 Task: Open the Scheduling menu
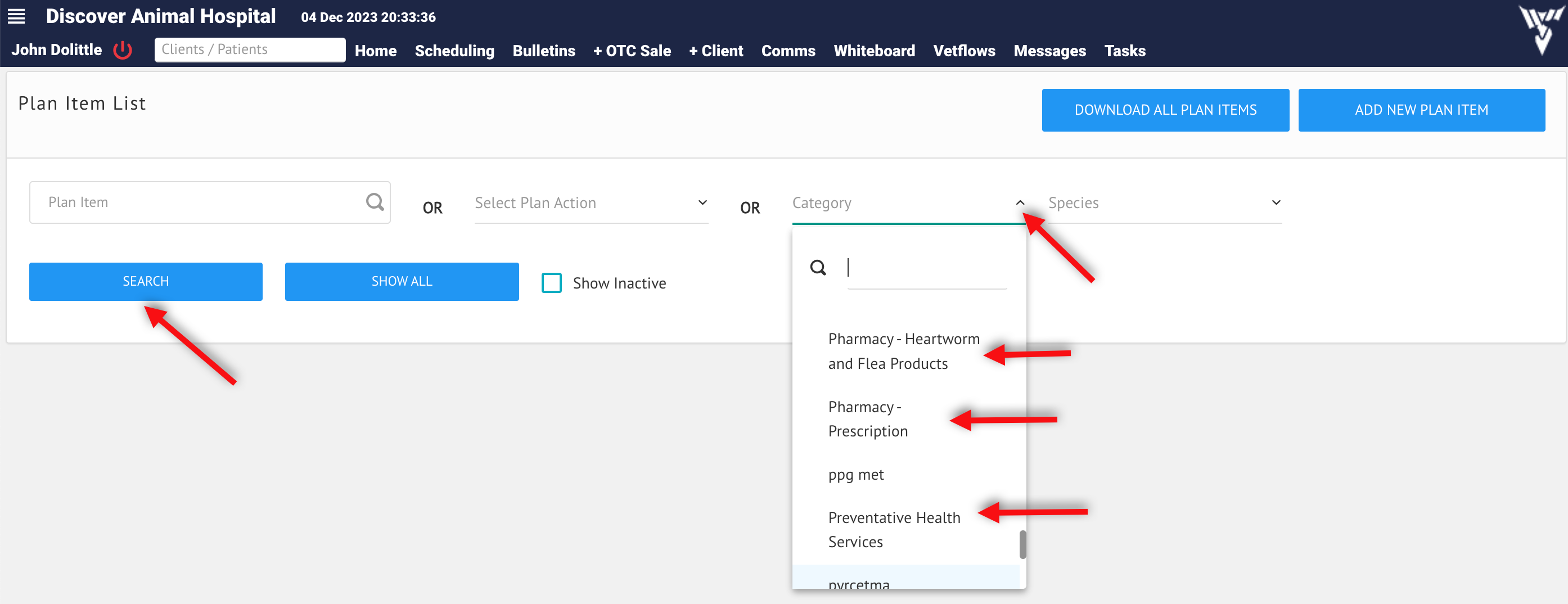pos(454,51)
